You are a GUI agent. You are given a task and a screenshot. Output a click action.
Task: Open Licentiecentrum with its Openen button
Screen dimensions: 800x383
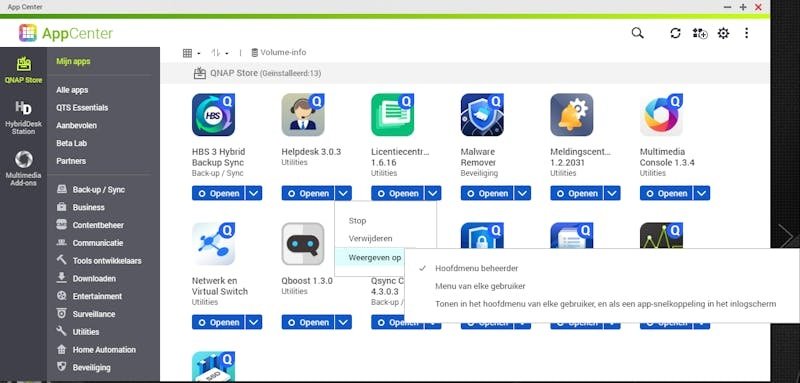coord(398,193)
